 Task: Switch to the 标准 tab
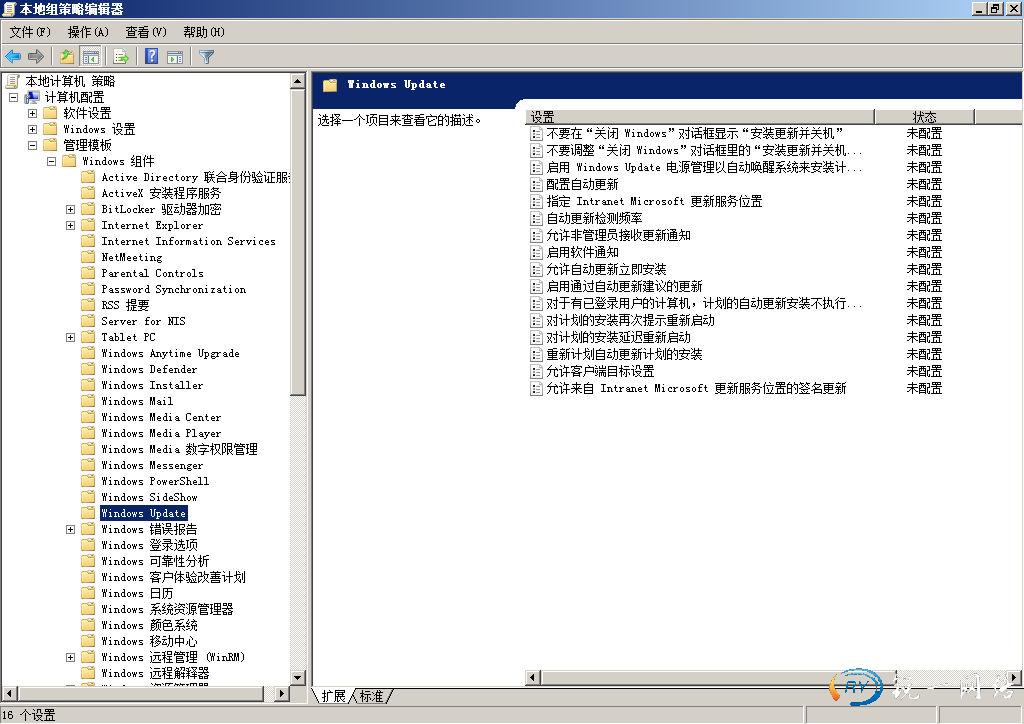click(372, 697)
